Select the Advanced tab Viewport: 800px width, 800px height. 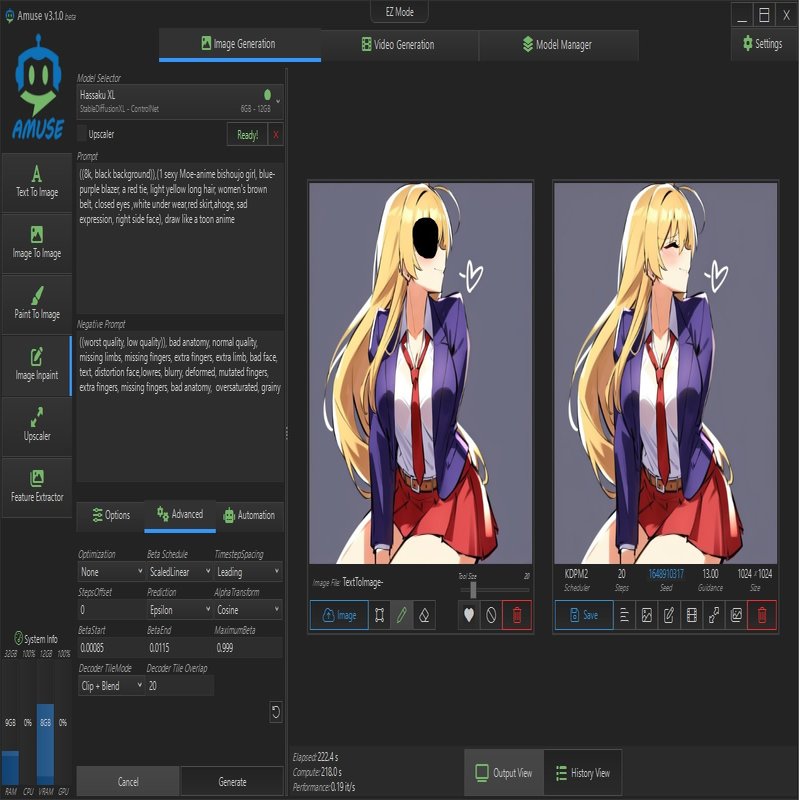180,515
